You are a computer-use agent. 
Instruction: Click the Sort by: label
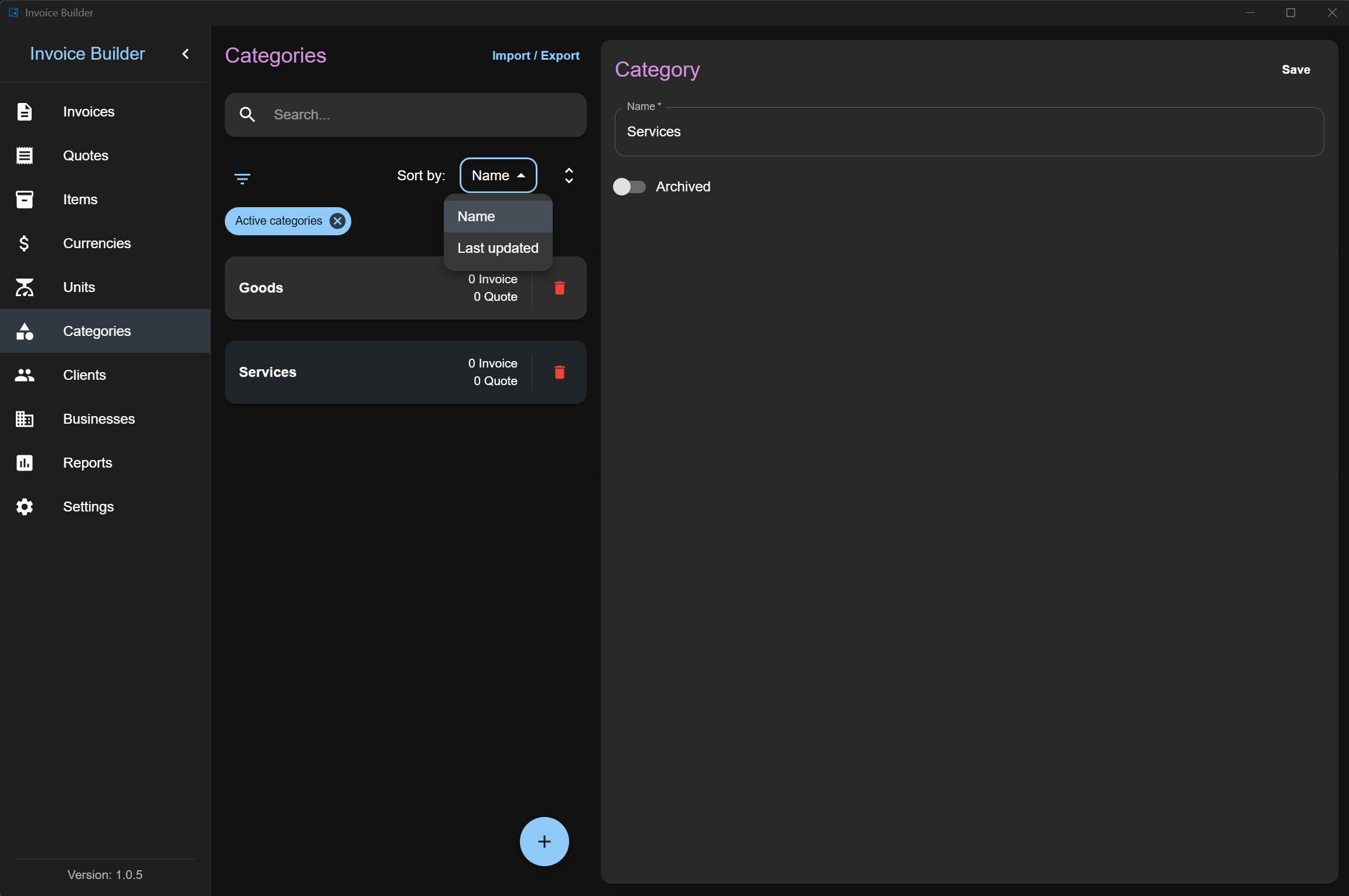pyautogui.click(x=421, y=176)
